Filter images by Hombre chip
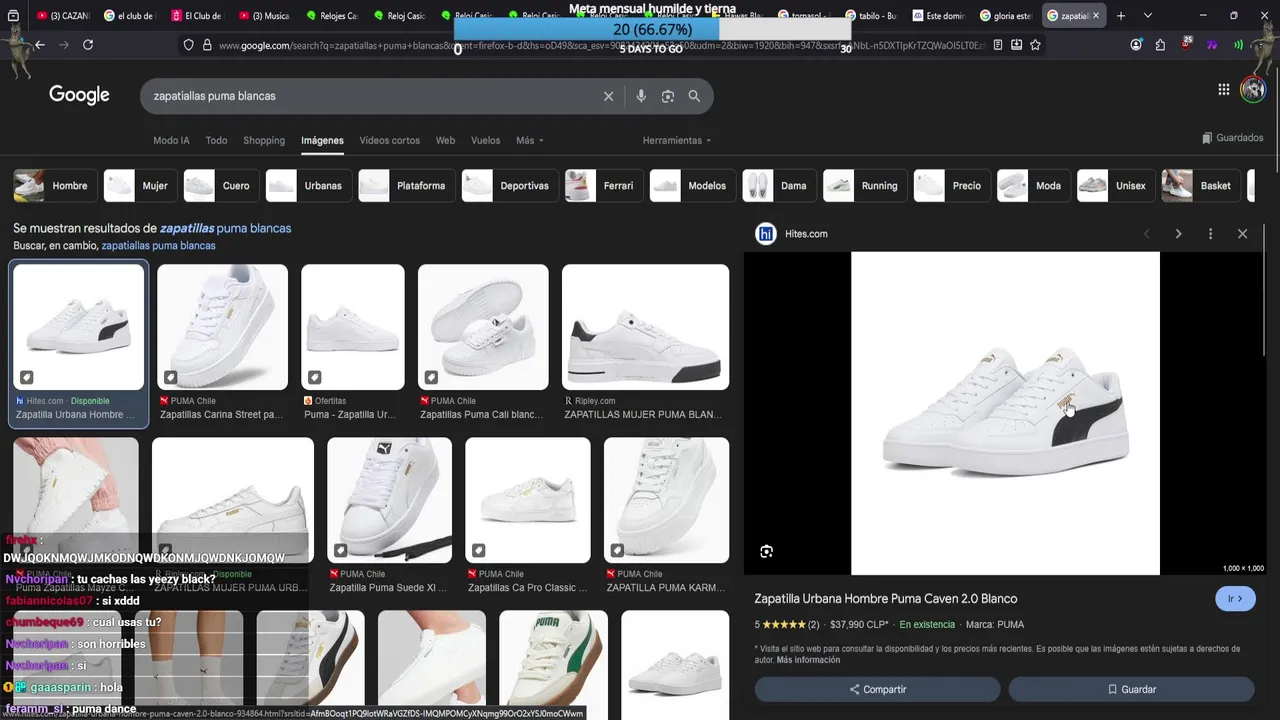This screenshot has width=1280, height=720. [x=55, y=186]
